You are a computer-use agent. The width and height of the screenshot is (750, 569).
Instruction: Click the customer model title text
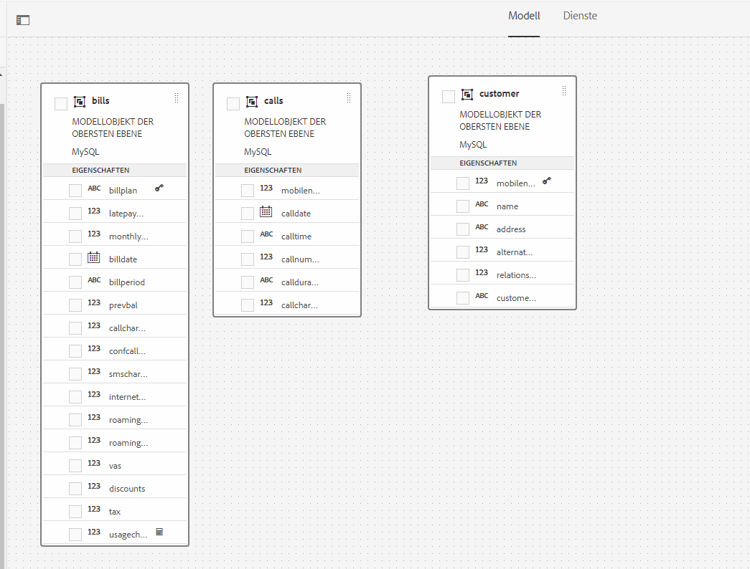tap(499, 94)
